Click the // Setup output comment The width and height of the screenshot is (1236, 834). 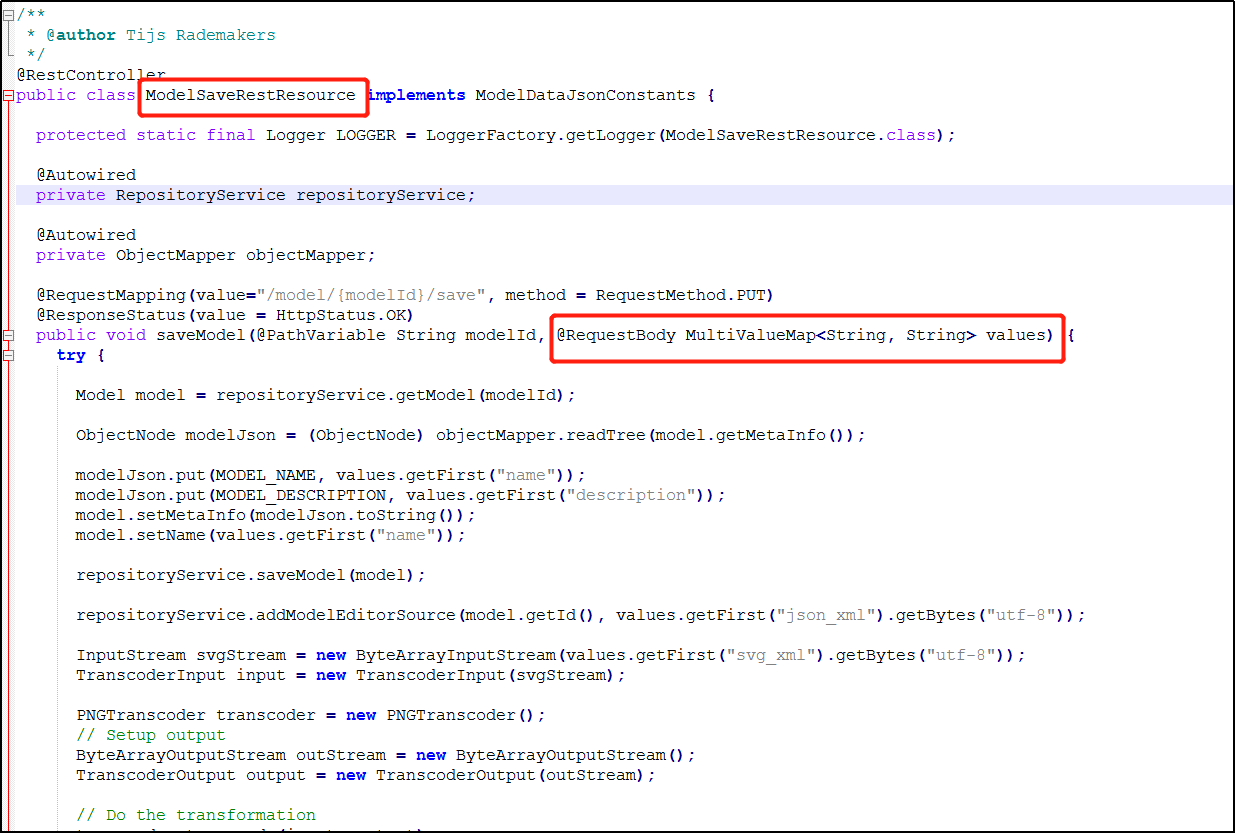click(x=150, y=734)
